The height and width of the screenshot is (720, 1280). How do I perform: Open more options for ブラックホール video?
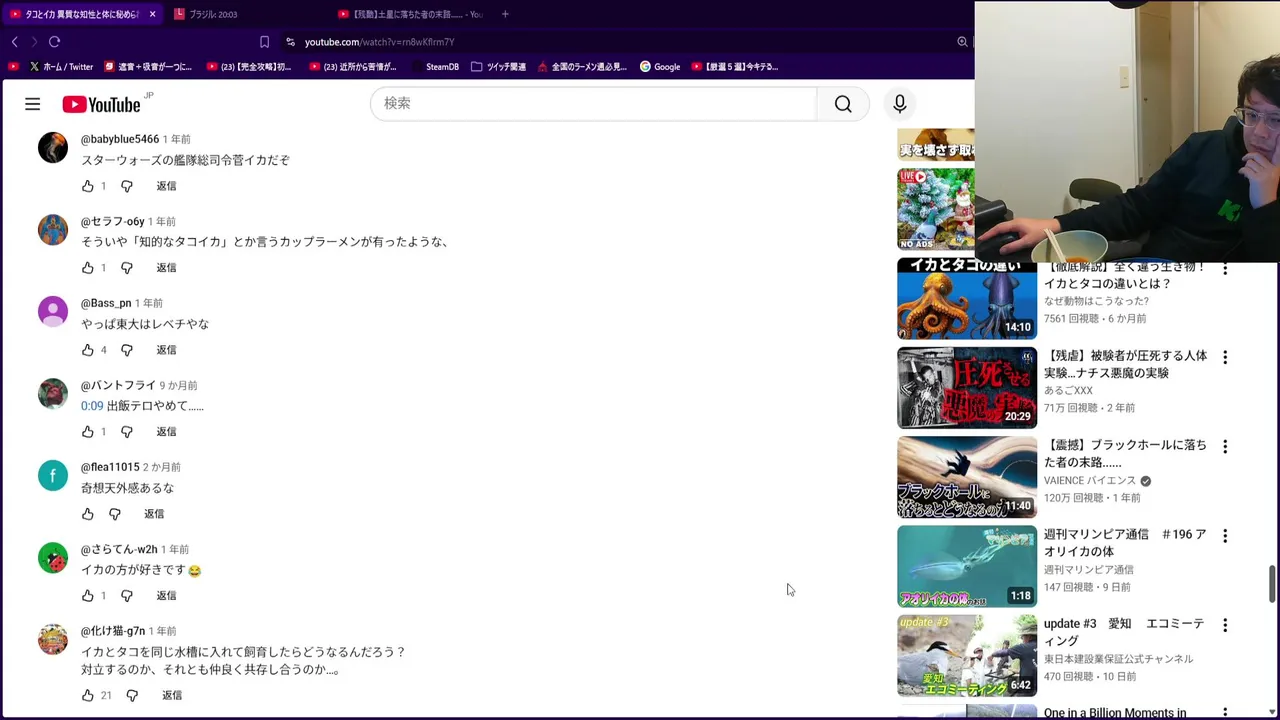[1225, 446]
